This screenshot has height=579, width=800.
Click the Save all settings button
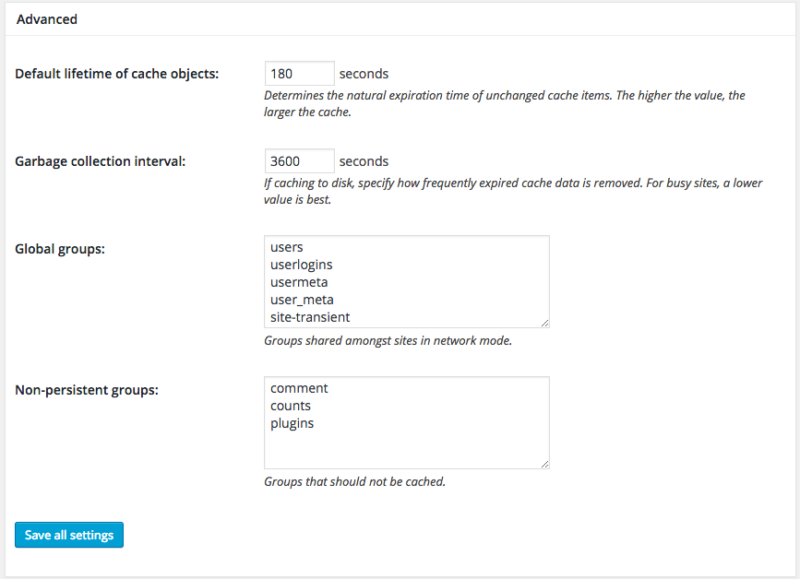coord(68,534)
